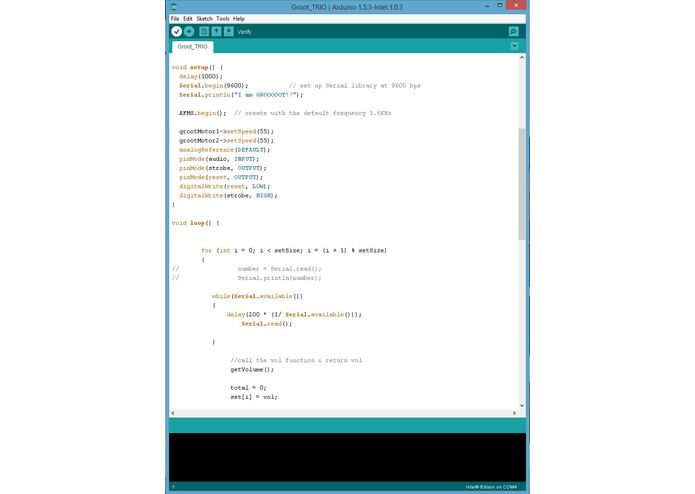Click the scroll down arrow
Viewport: 695px width, 494px height.
(522, 405)
